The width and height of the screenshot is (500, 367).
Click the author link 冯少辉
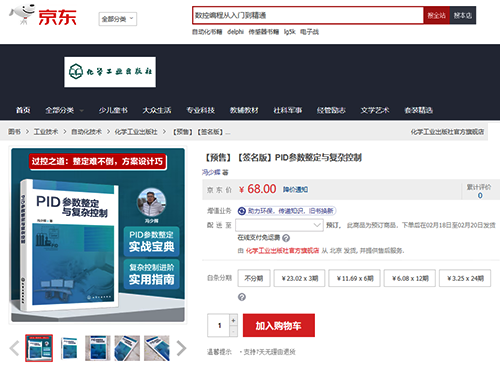(x=211, y=172)
